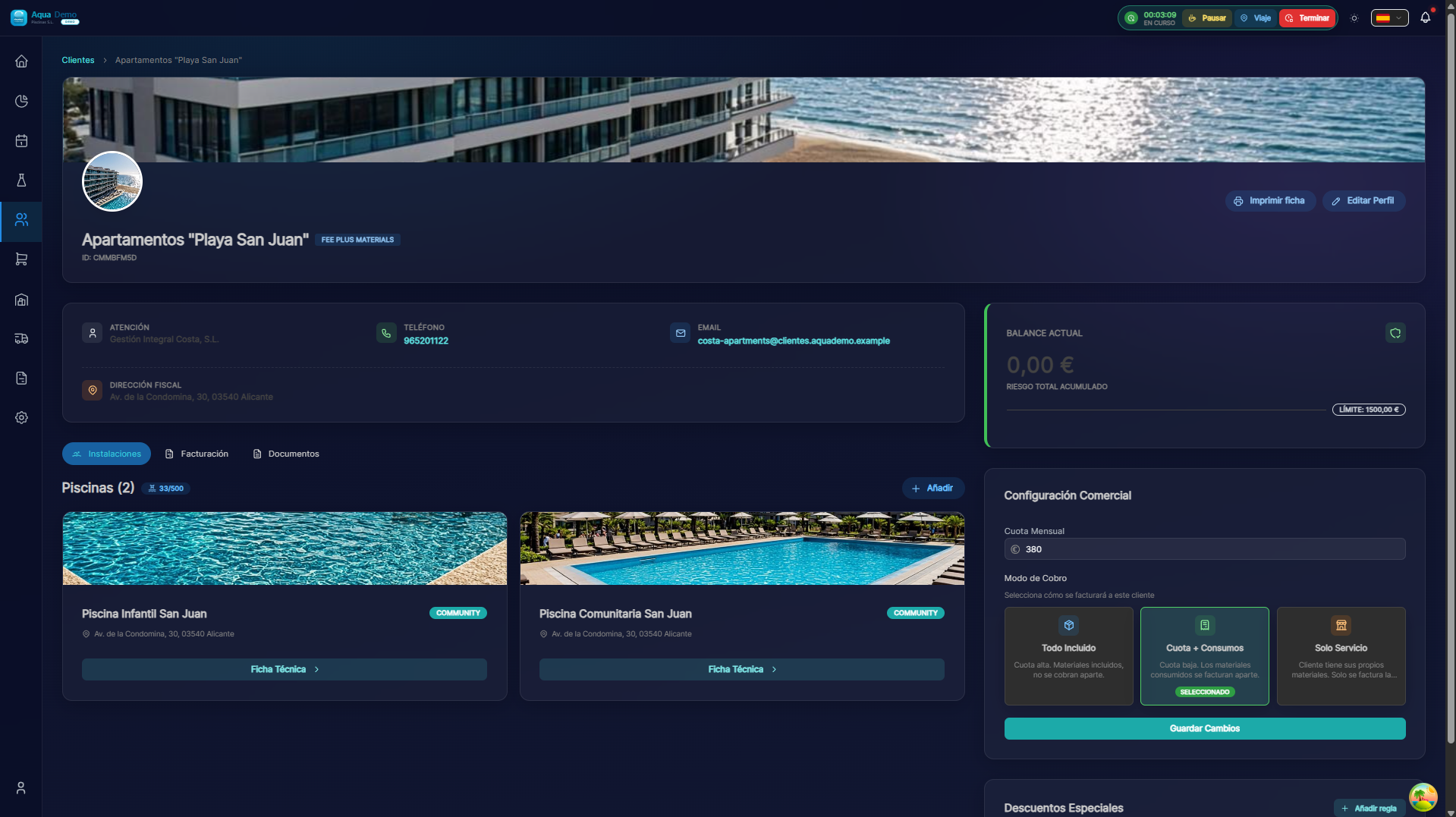
Task: Open the palm tree floating assistant icon
Action: pyautogui.click(x=1423, y=797)
